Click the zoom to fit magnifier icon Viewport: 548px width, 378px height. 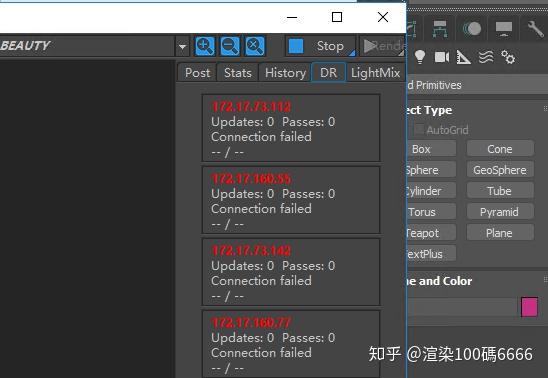tap(255, 46)
